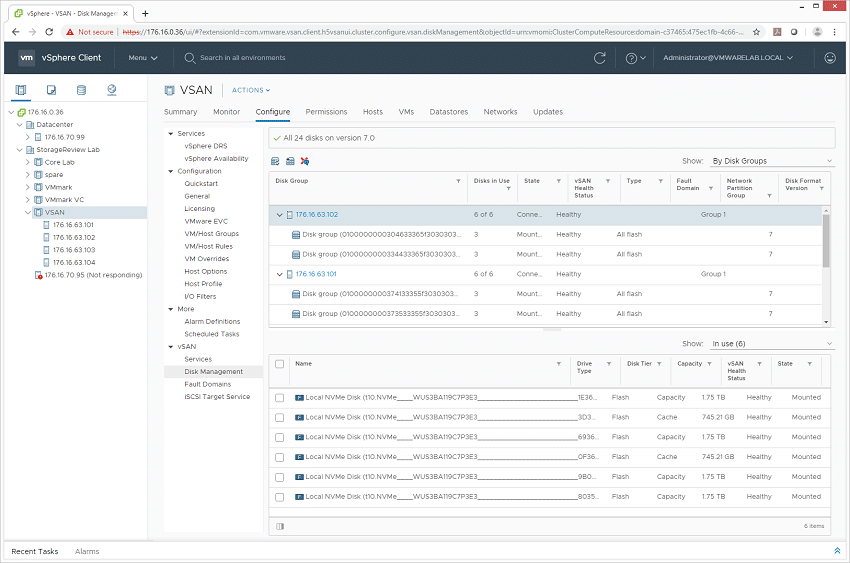Click the browser address bar URL

point(433,32)
